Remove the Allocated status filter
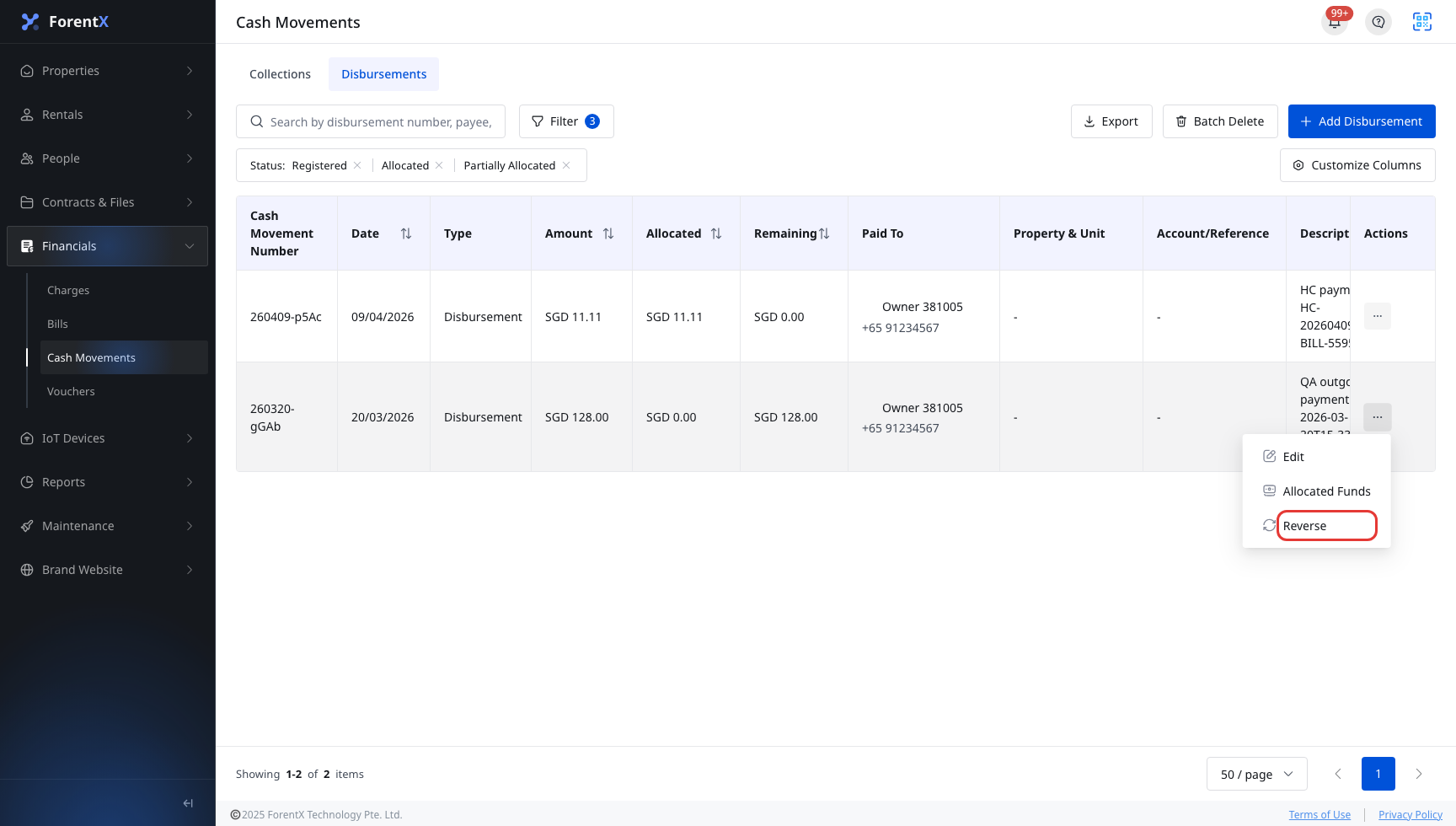This screenshot has height=826, width=1456. tap(439, 165)
